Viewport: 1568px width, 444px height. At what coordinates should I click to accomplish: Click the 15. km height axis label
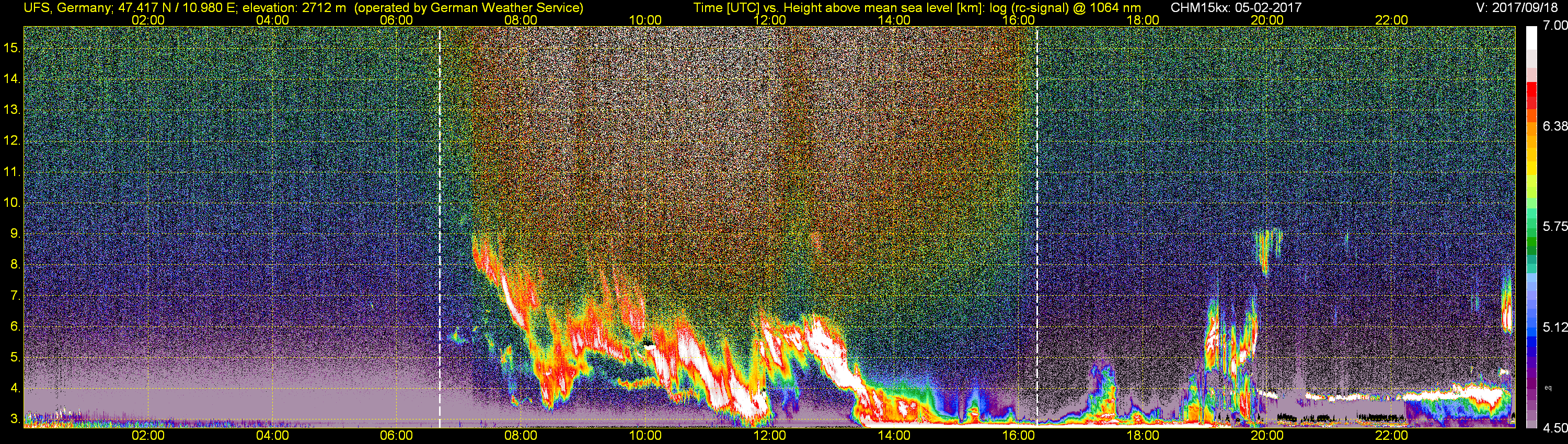[12, 48]
